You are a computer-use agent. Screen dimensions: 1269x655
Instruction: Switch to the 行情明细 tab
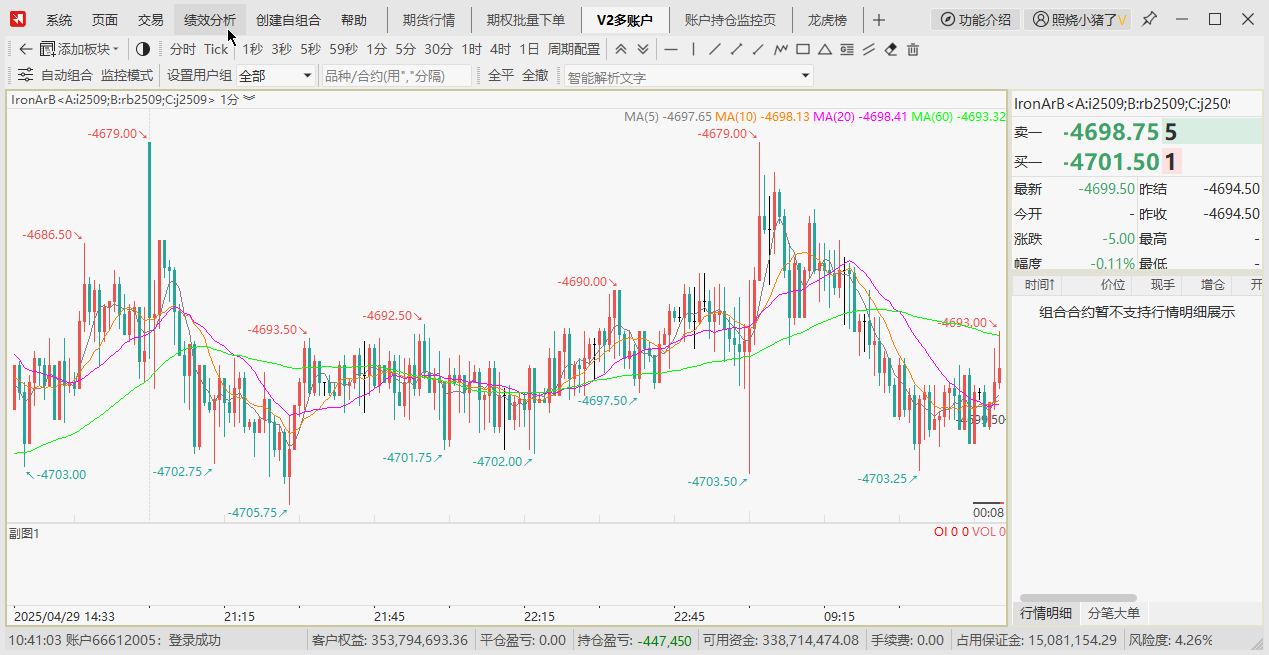tap(1046, 613)
